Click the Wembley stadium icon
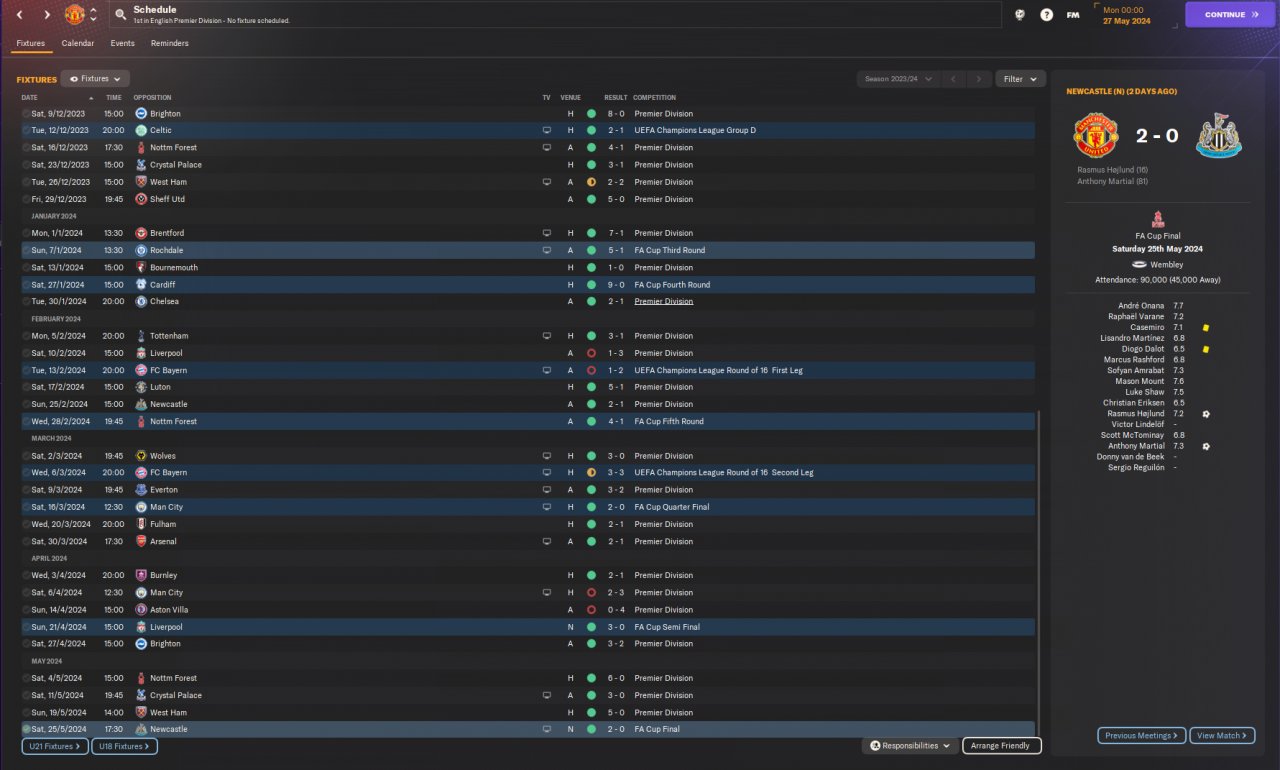 point(1139,265)
